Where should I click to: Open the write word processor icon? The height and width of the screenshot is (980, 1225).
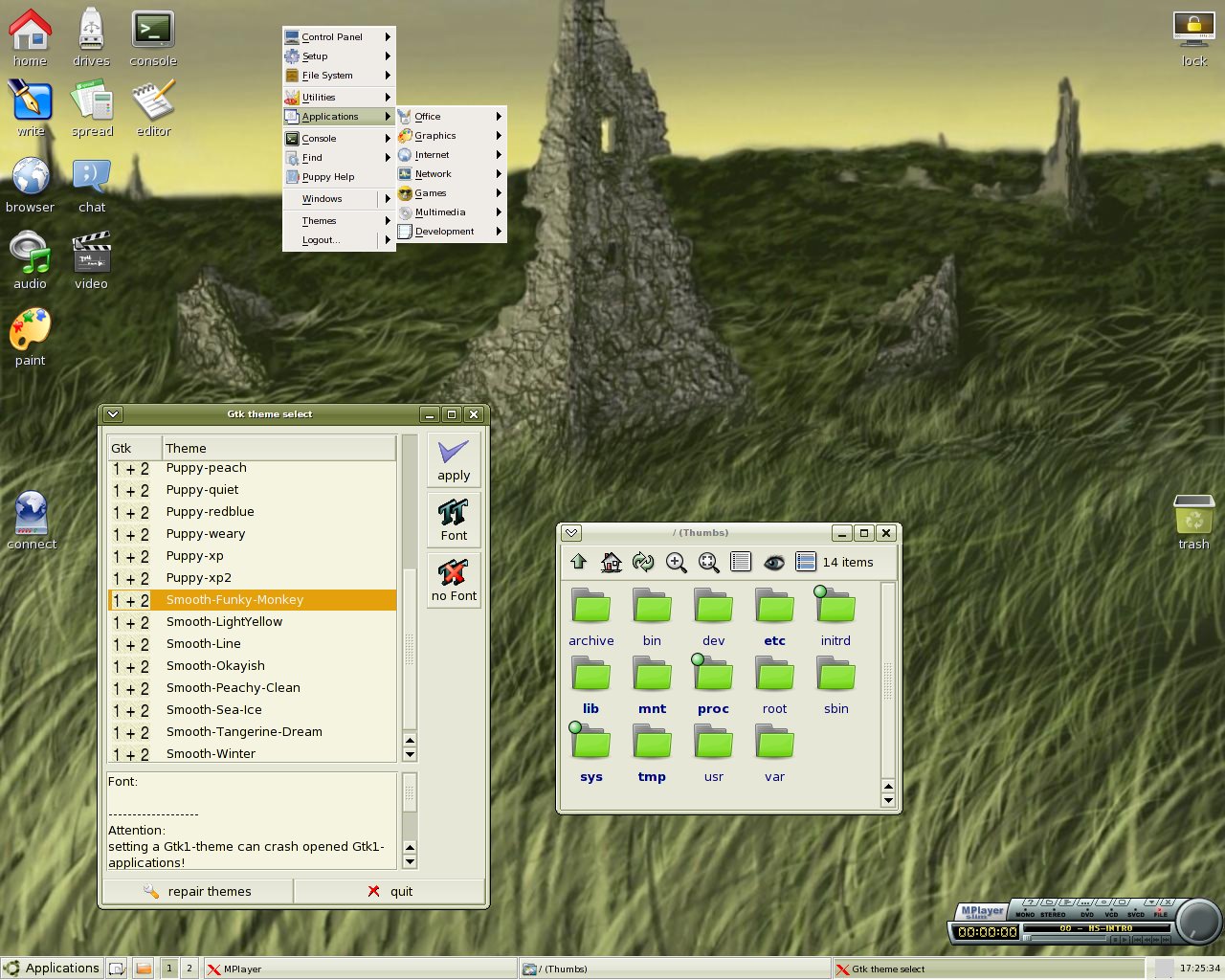31,107
